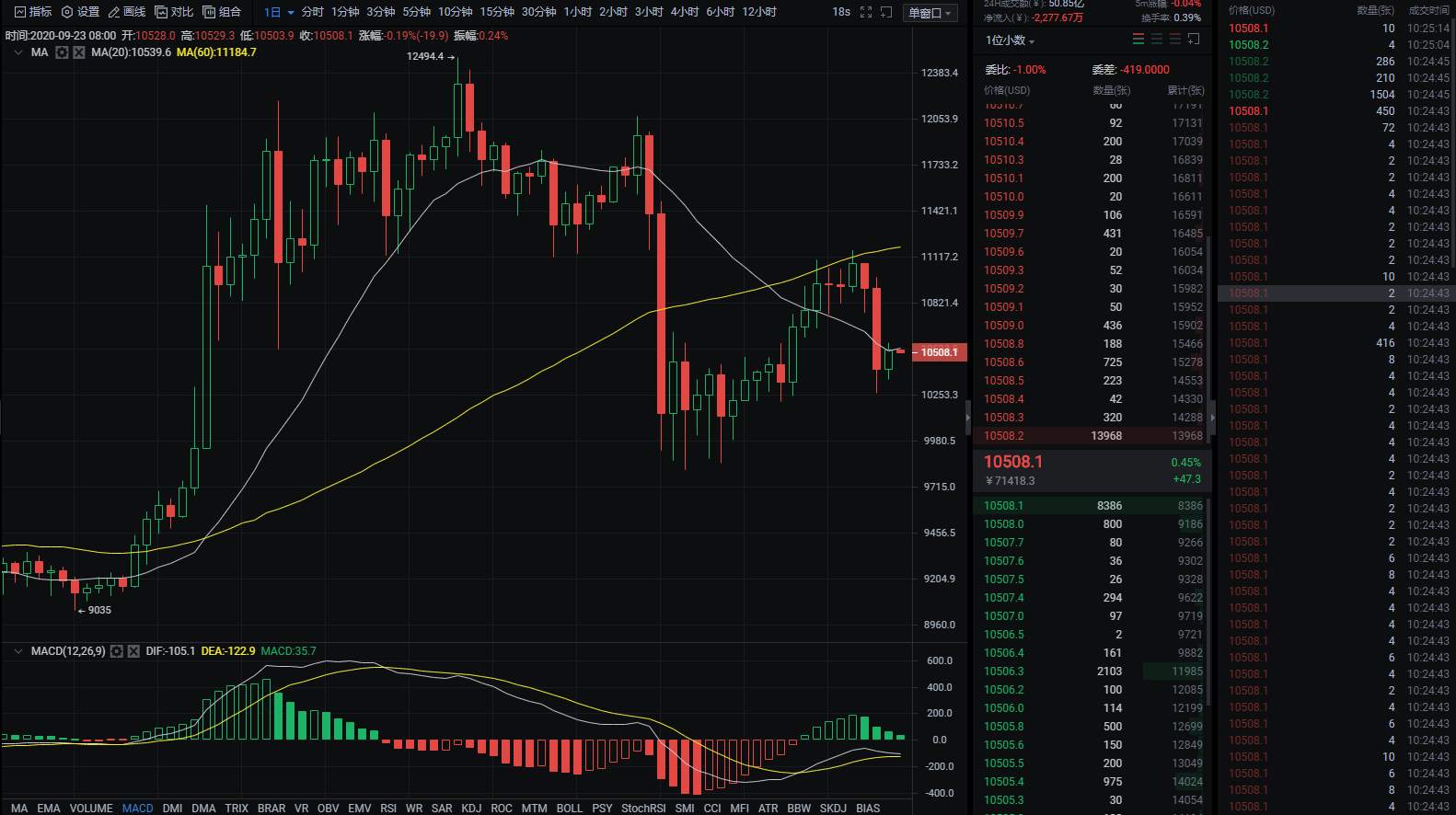Viewport: 1456px width, 815px height.
Task: Enable the CCI indicator
Action: pyautogui.click(x=712, y=808)
